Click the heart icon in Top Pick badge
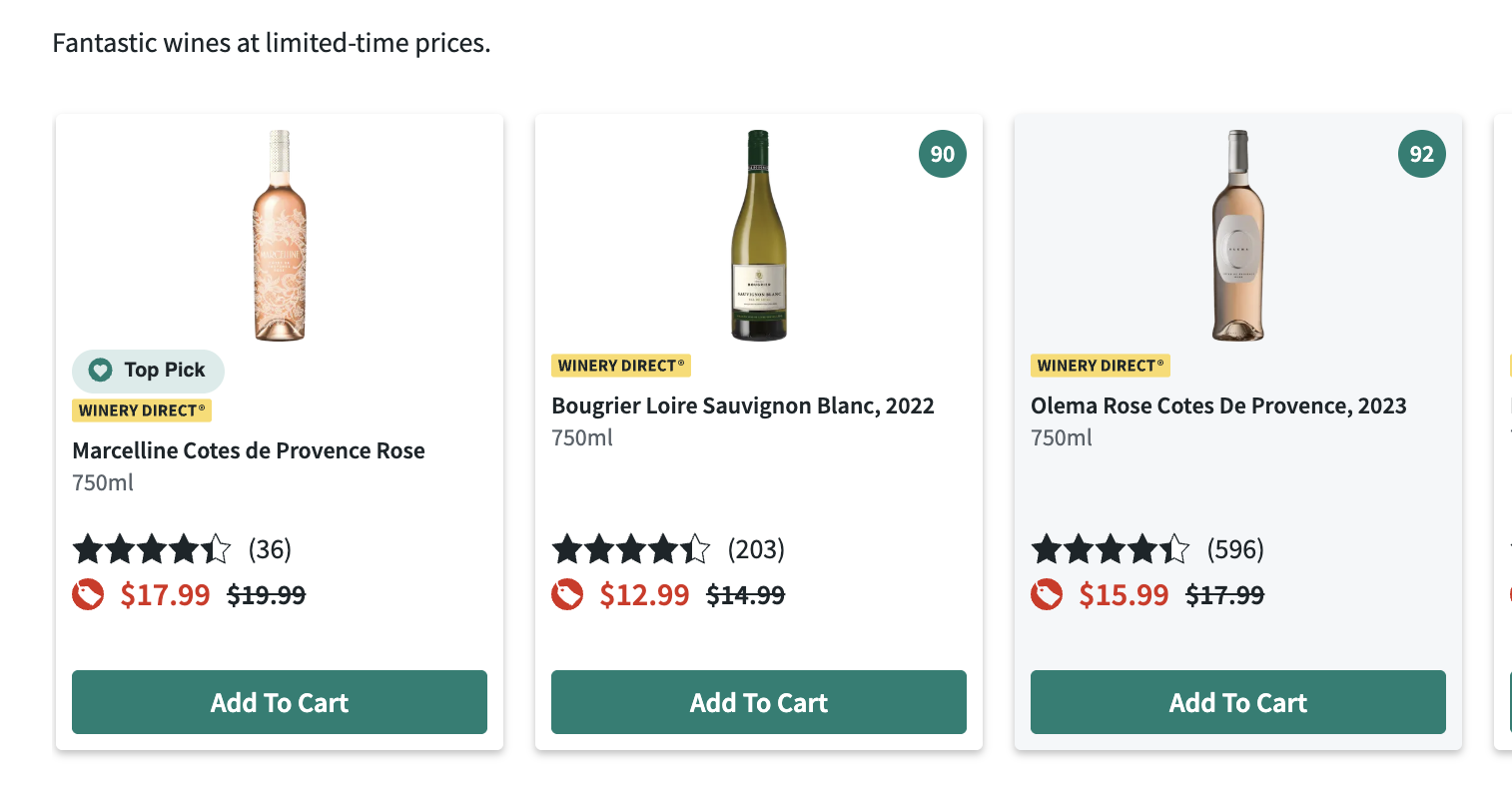 100,371
